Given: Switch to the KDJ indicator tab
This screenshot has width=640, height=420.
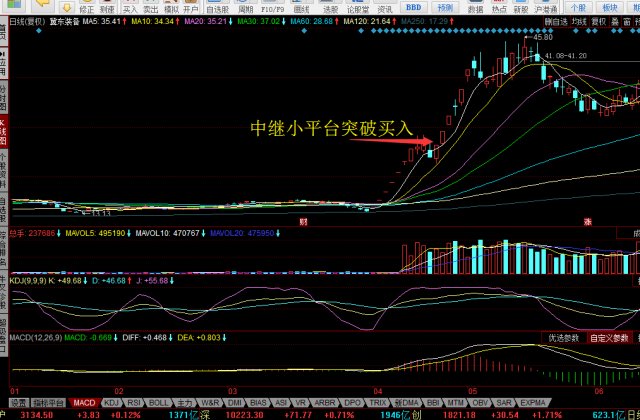Looking at the screenshot, I should coord(111,402).
